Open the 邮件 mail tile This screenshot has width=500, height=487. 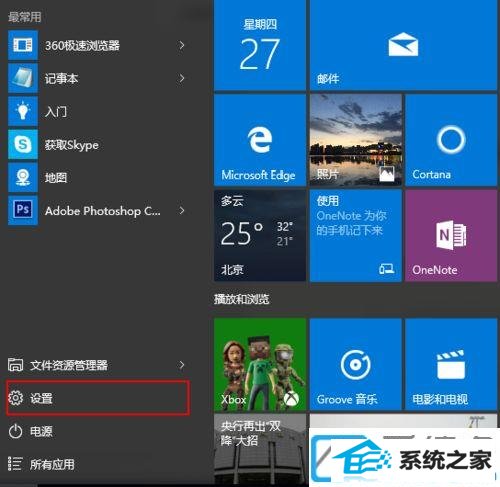point(403,45)
